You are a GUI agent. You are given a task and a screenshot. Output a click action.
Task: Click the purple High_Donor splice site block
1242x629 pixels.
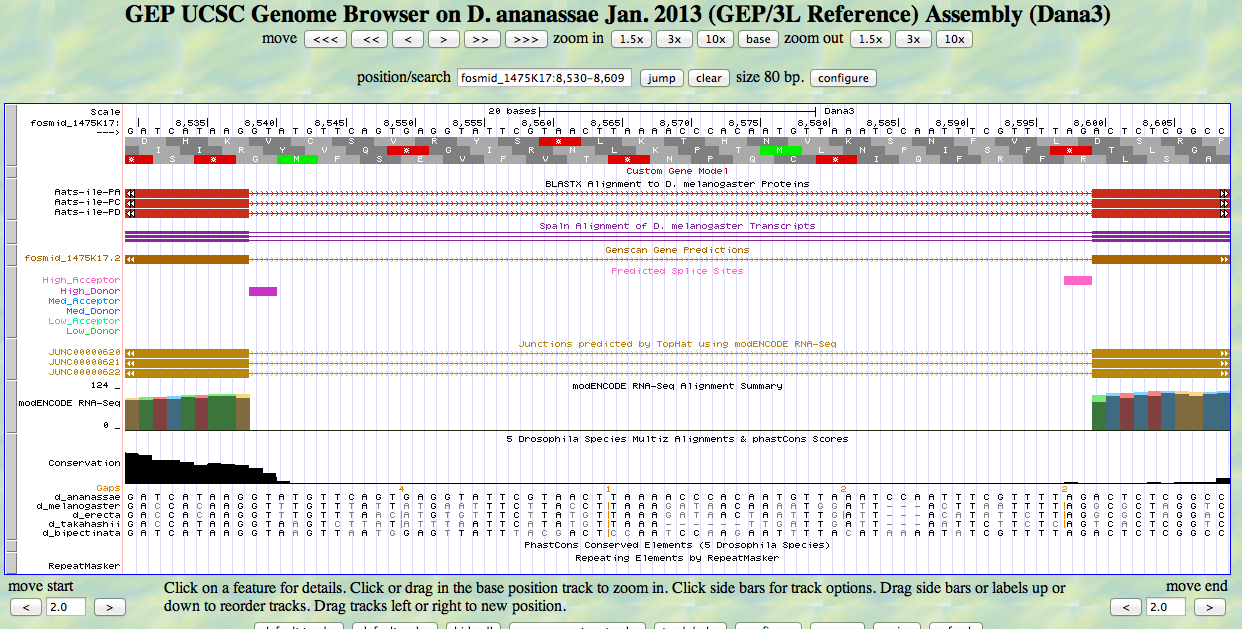(263, 291)
